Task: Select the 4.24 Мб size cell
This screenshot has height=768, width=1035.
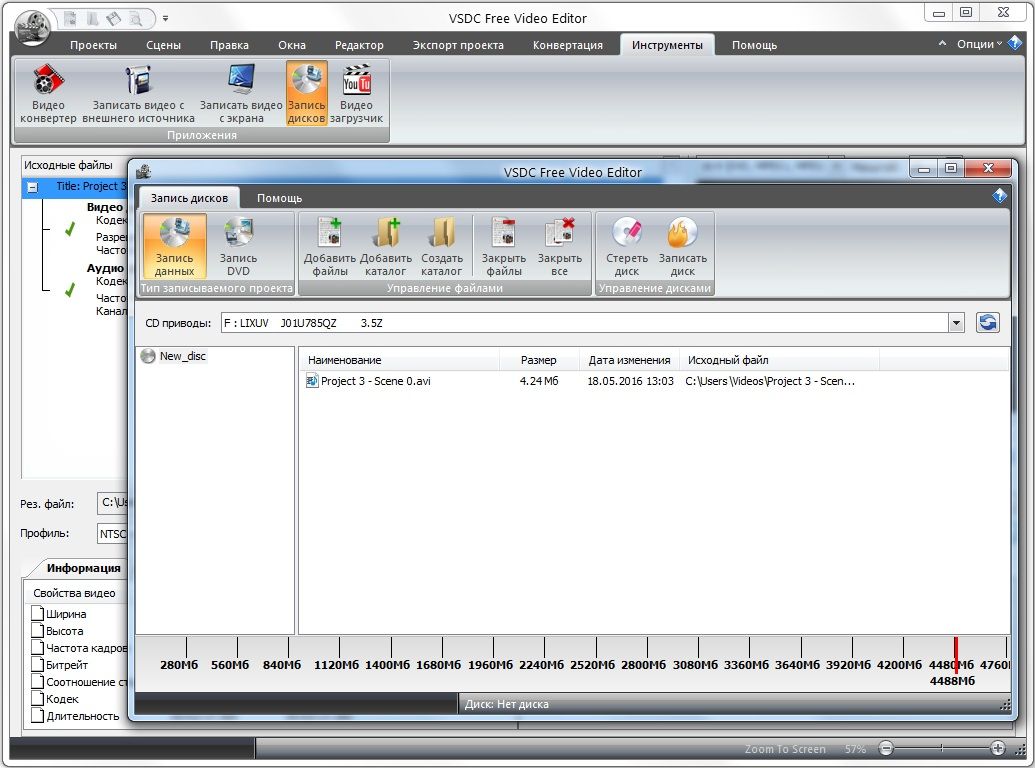Action: (539, 381)
